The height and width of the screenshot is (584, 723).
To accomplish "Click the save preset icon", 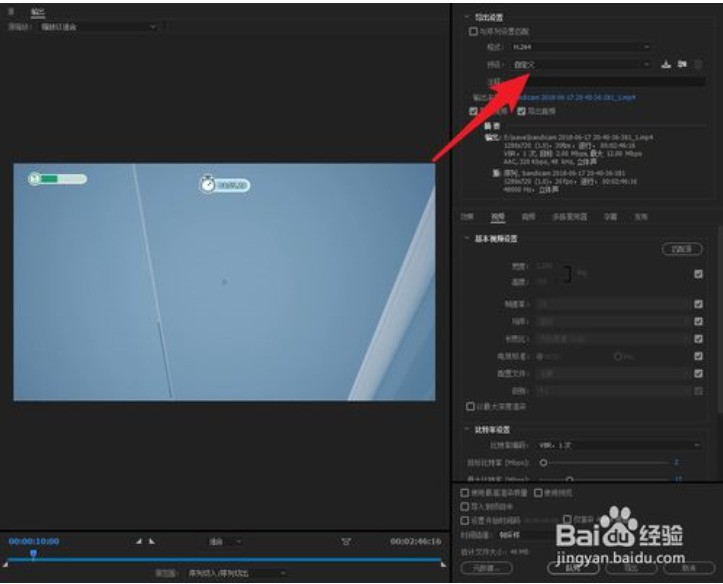I will [x=667, y=64].
